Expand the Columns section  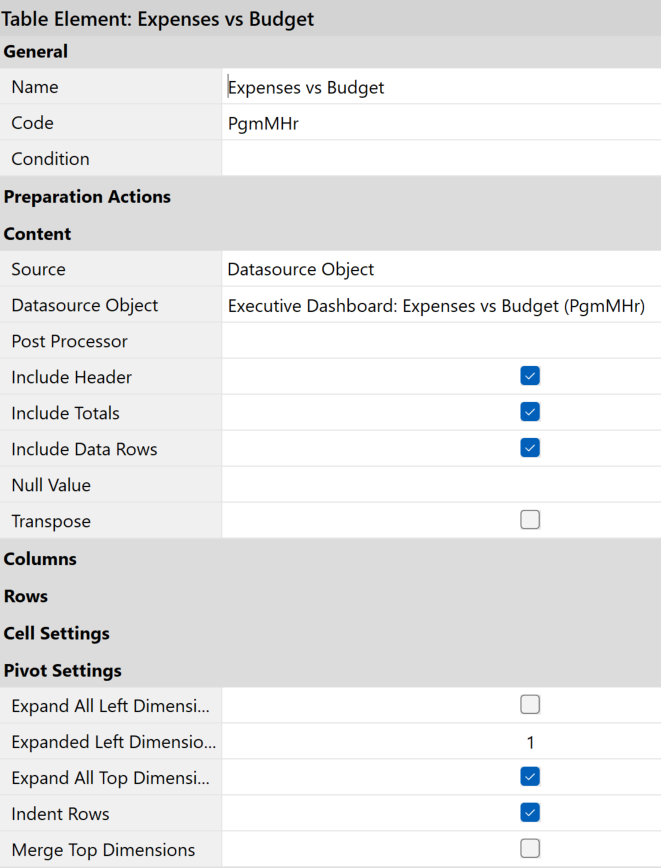coord(40,559)
